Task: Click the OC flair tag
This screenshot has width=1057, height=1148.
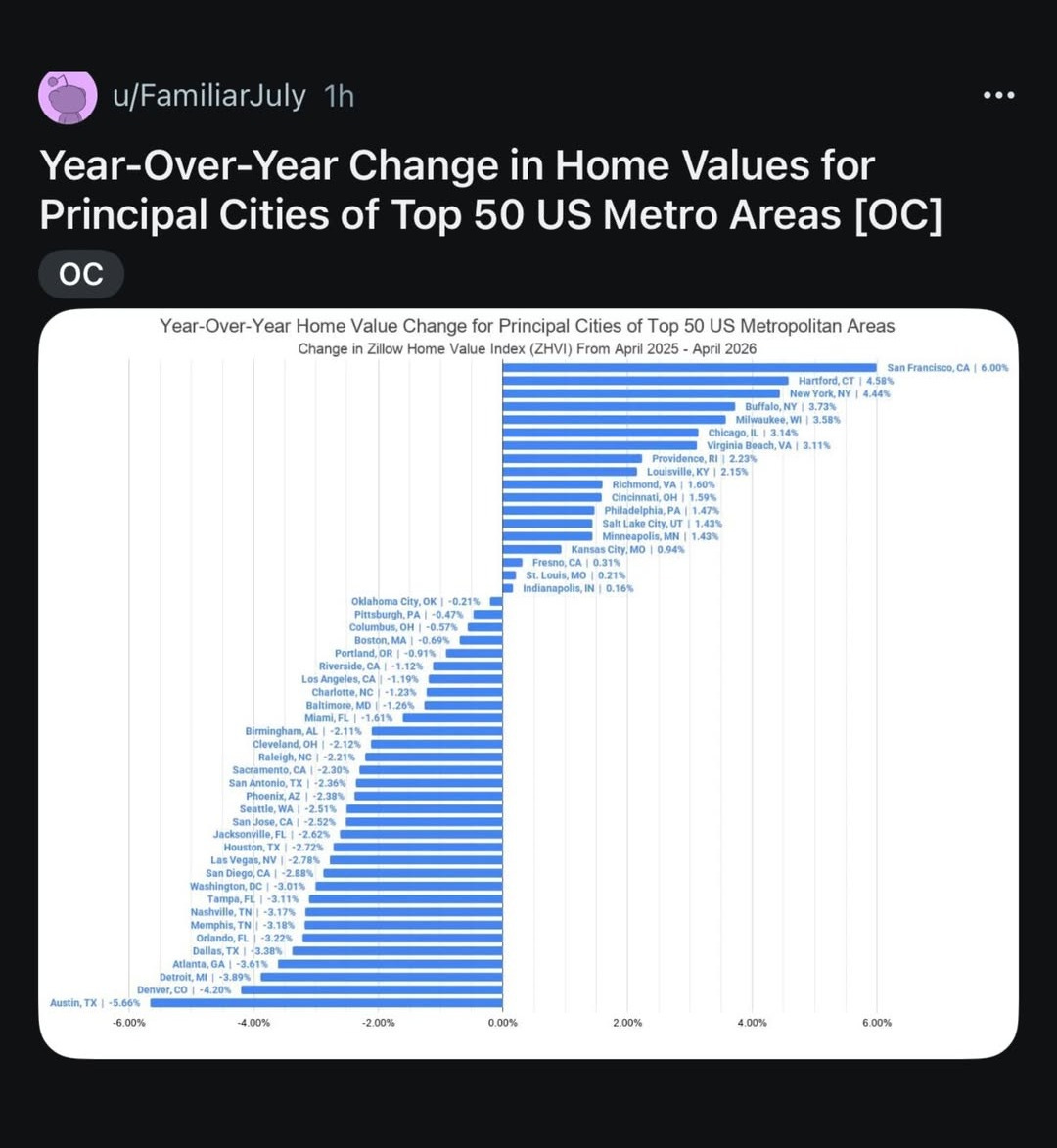Action: (81, 274)
